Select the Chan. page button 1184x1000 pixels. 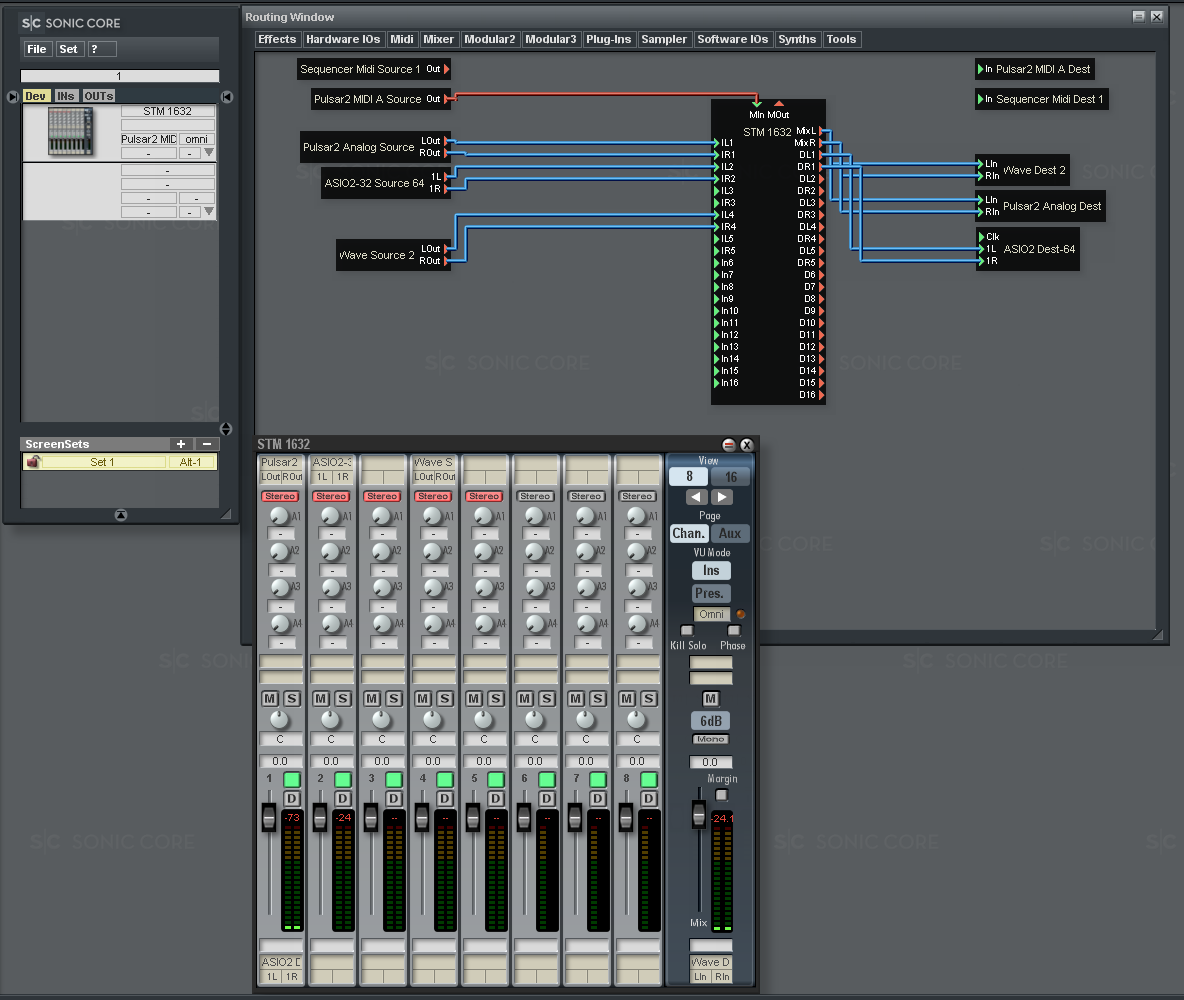(689, 533)
